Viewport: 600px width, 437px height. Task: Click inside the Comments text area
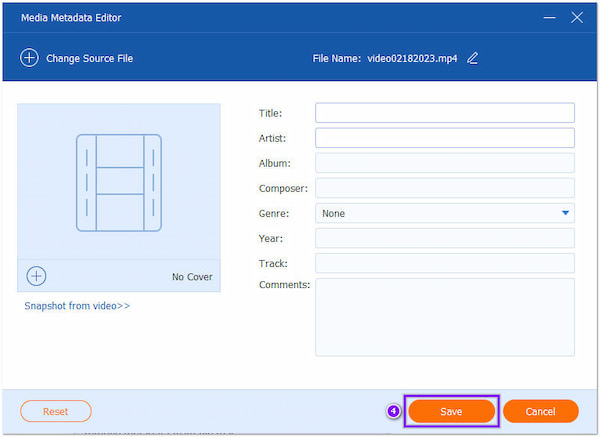tap(445, 317)
